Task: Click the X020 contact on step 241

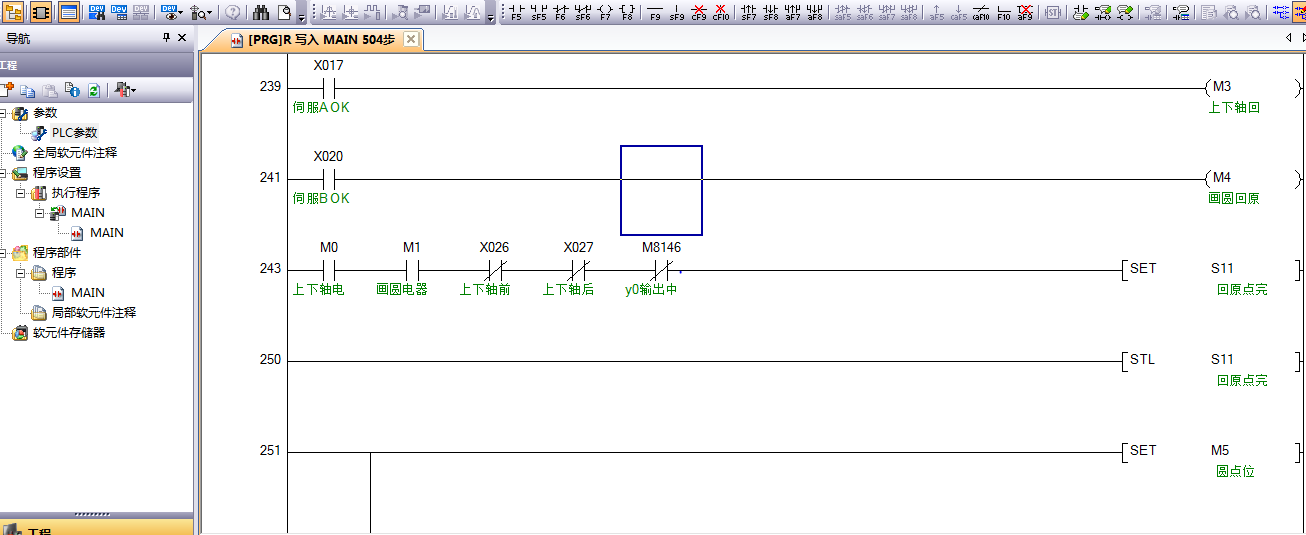Action: pyautogui.click(x=327, y=178)
